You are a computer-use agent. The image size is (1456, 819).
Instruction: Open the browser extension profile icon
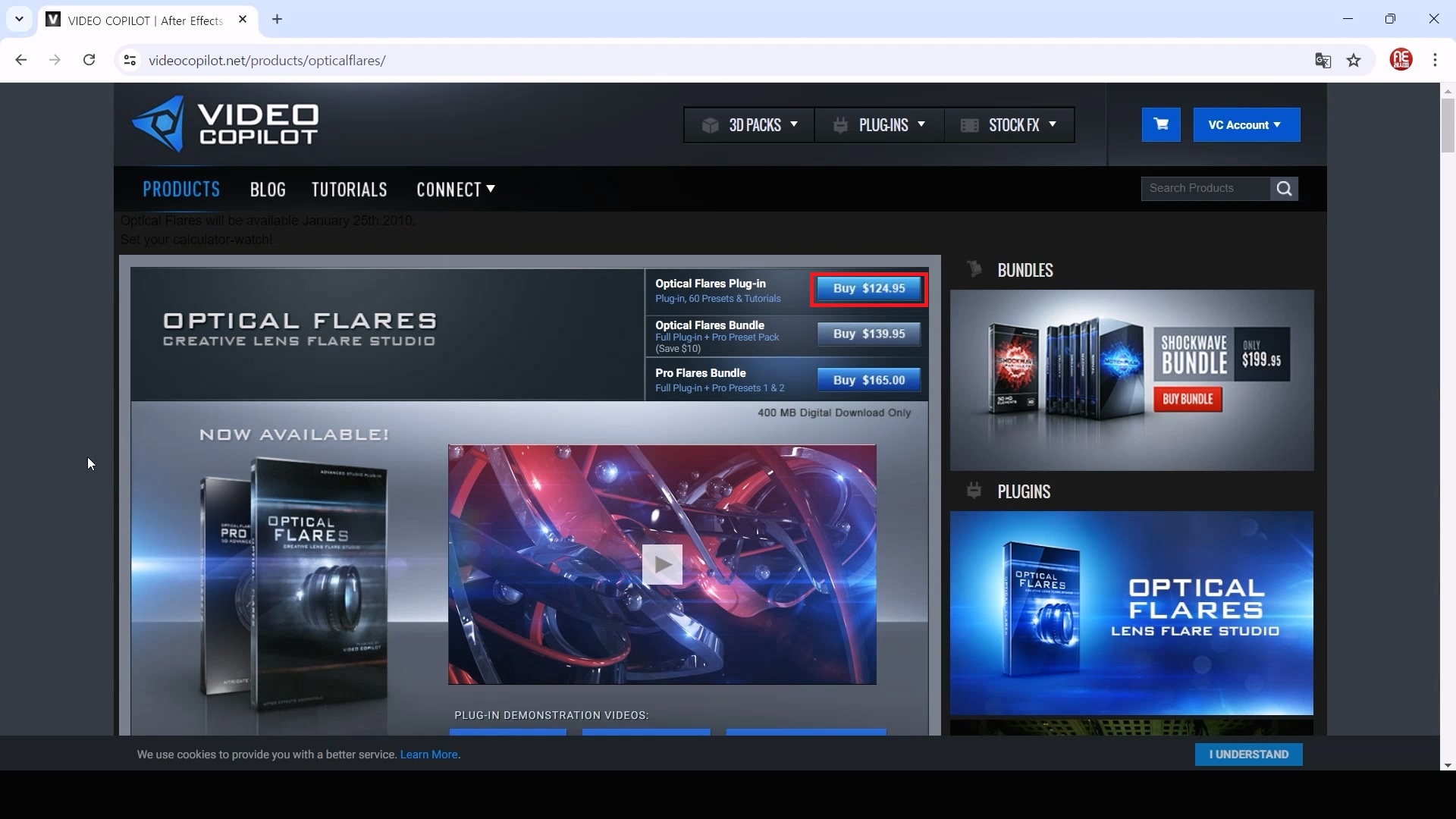[1401, 60]
